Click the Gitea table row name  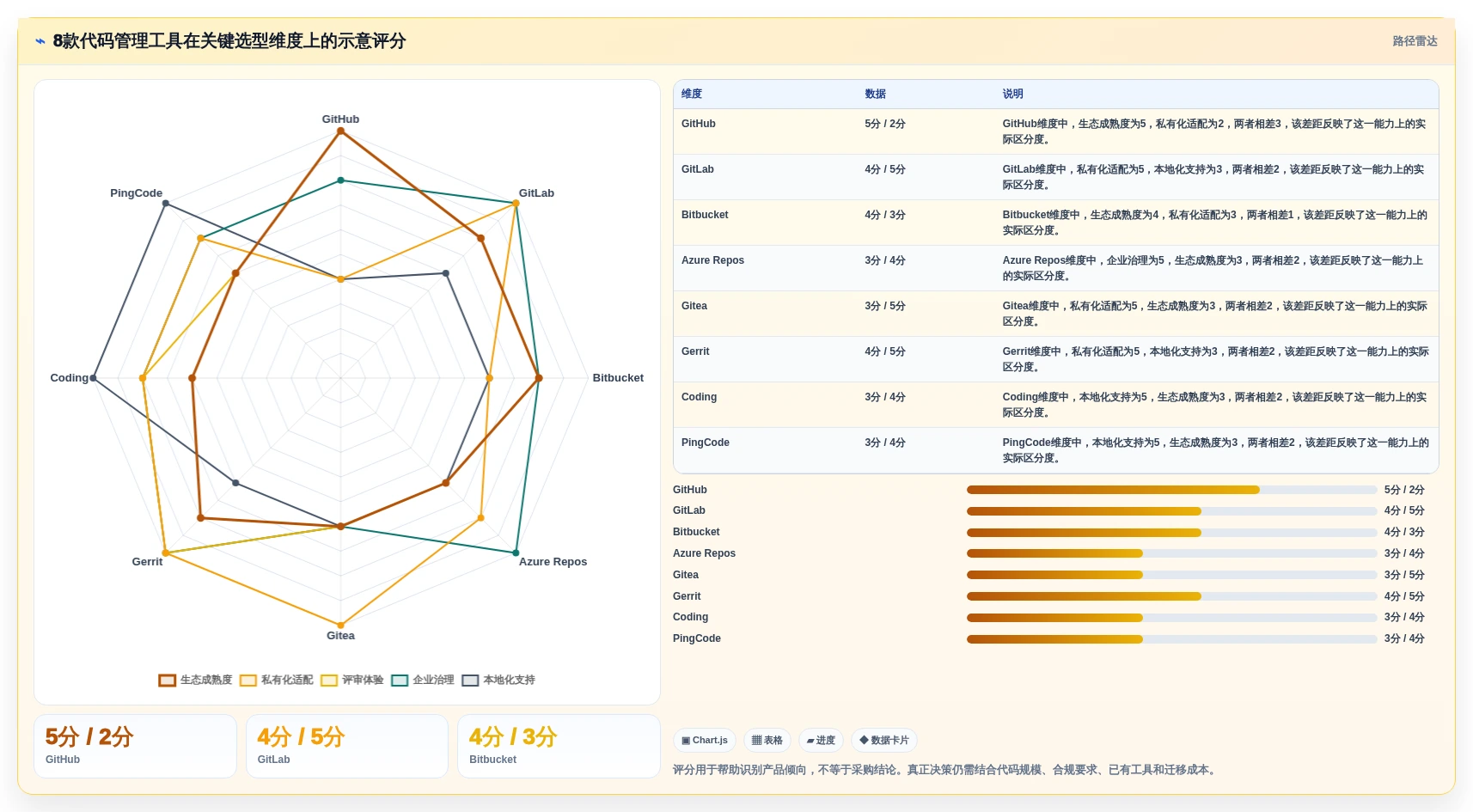coord(694,306)
